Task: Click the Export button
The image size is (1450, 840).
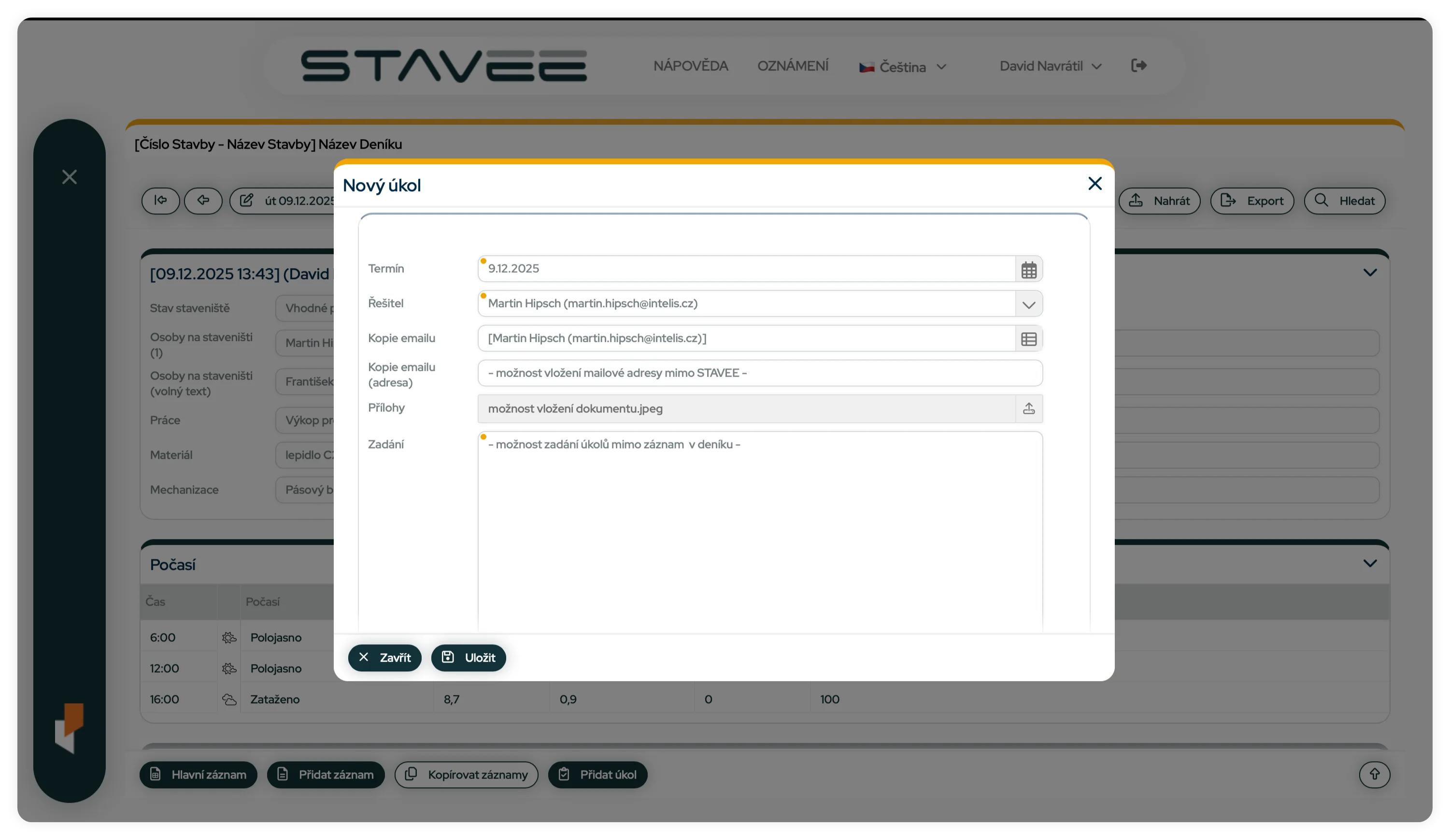Action: 1252,201
